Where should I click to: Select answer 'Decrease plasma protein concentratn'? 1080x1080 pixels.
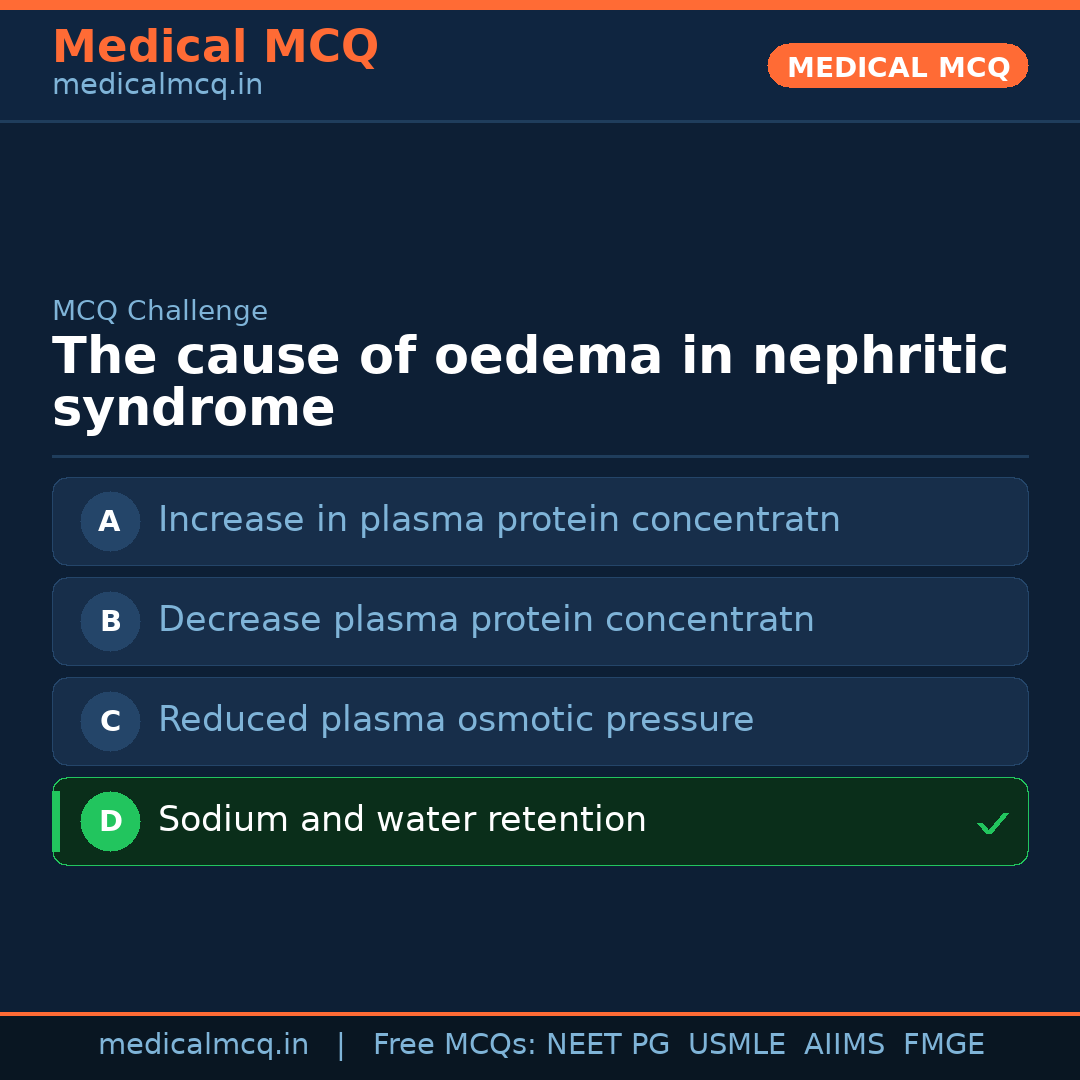click(x=486, y=620)
